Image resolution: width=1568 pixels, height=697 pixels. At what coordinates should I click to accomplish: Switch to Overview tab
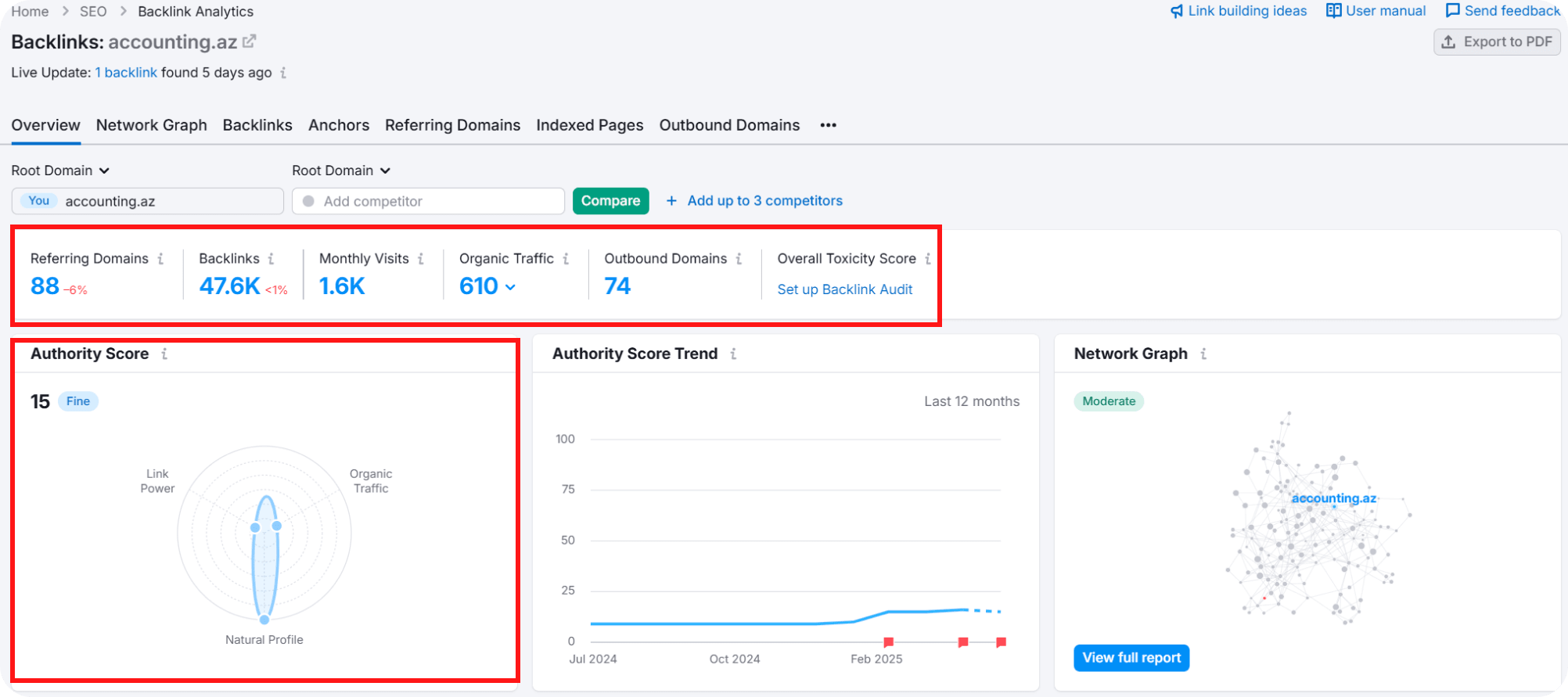pos(45,125)
